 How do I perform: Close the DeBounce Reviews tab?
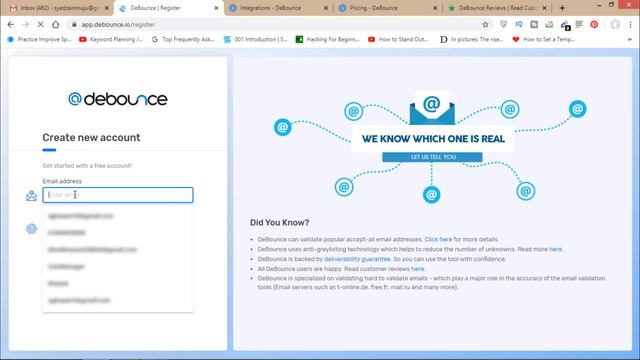pos(544,8)
